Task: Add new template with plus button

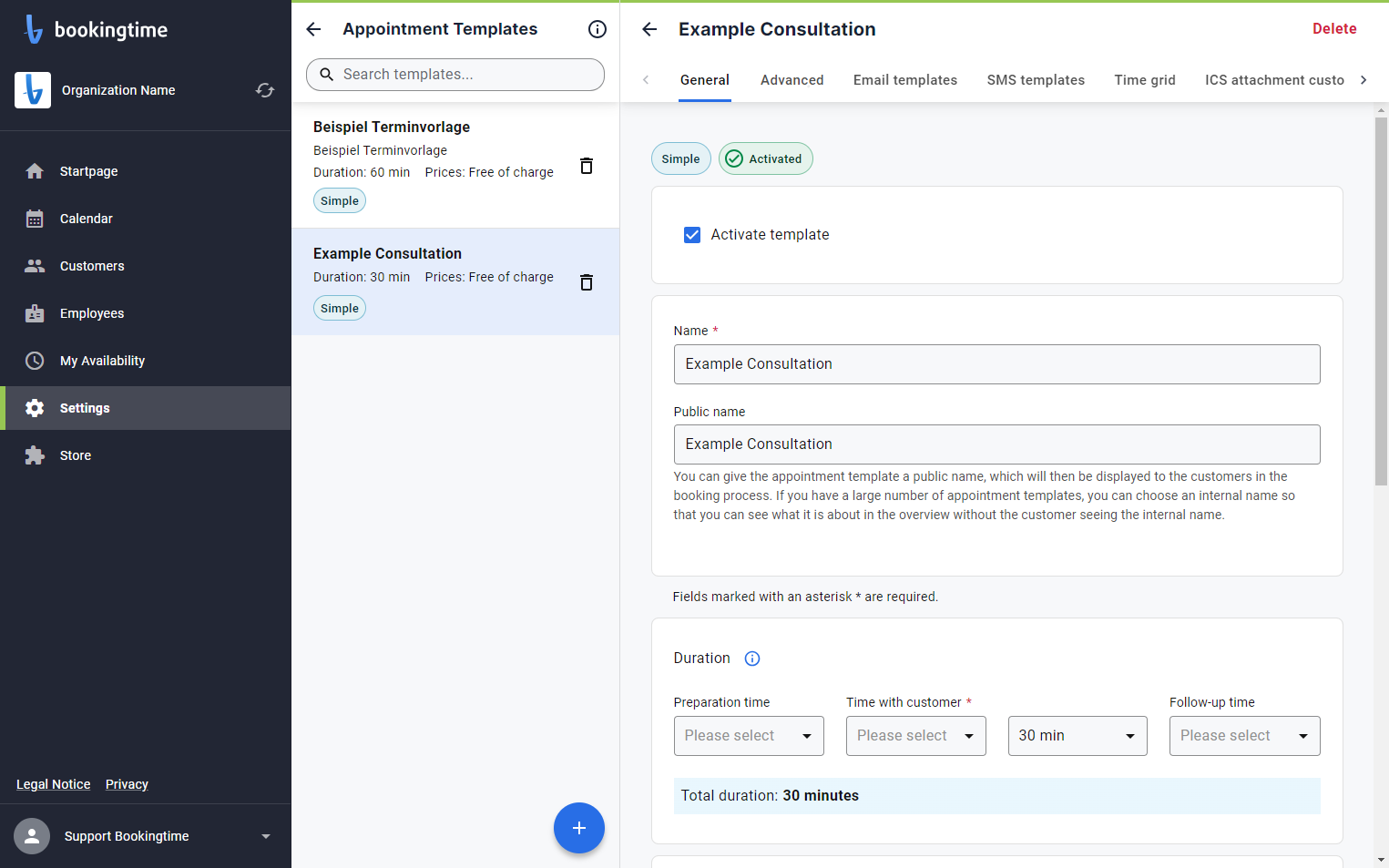Action: pyautogui.click(x=579, y=828)
